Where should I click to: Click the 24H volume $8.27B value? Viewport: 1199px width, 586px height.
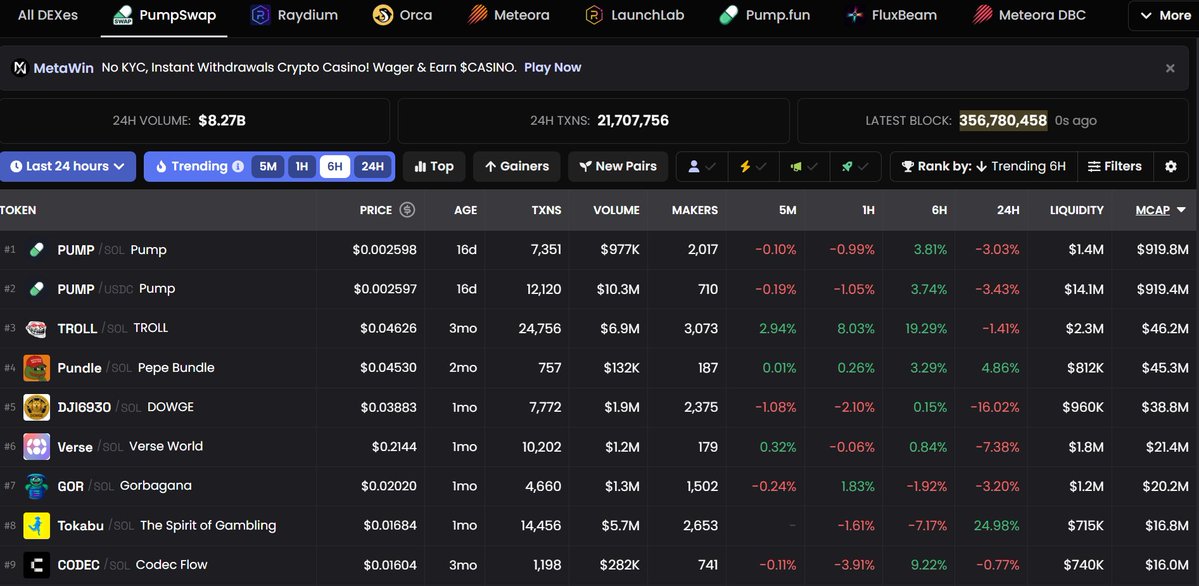point(222,120)
